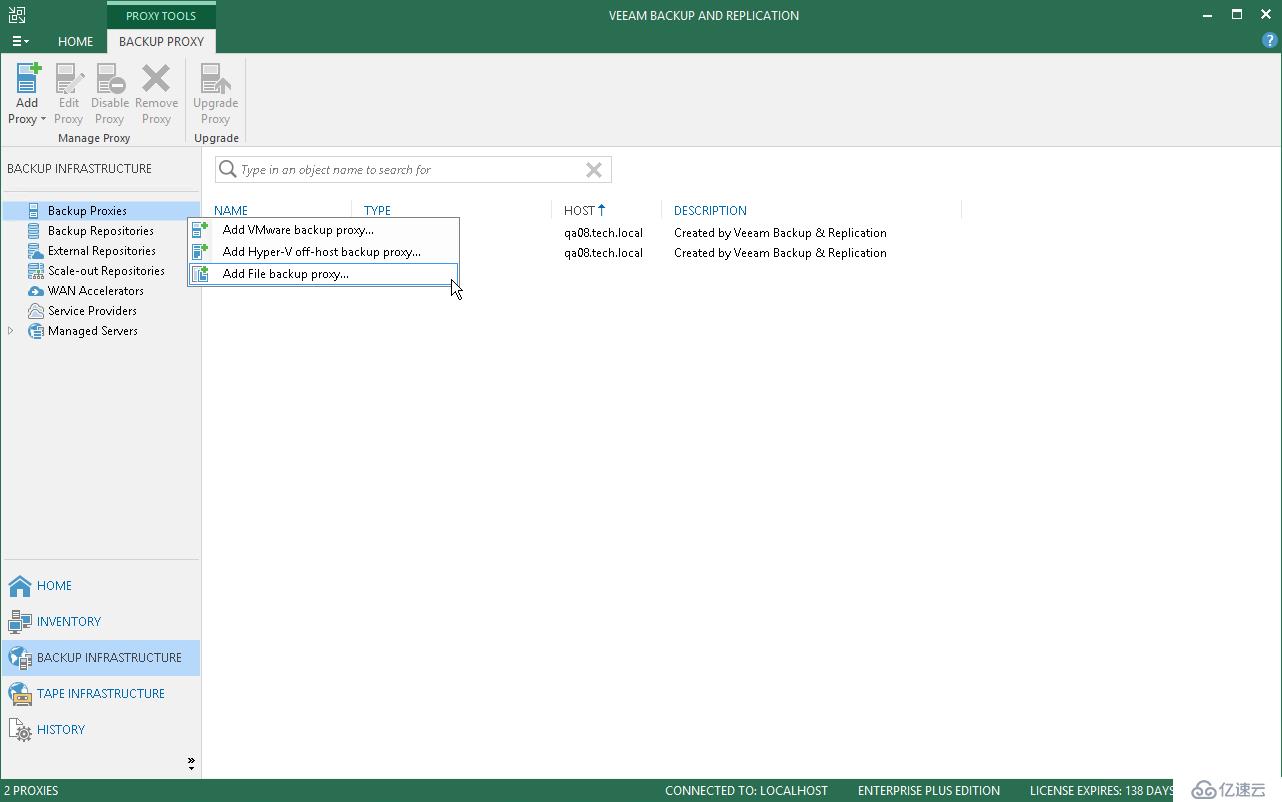1282x802 pixels.
Task: Click the WAN Accelerators cloud icon
Action: pyautogui.click(x=35, y=291)
